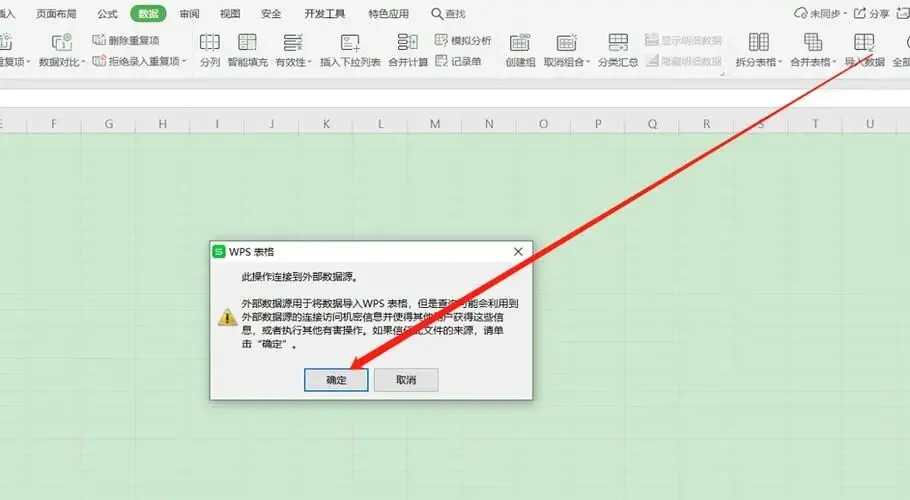910x500 pixels.
Task: Open the 审阅 ribbon tab
Action: (x=189, y=13)
